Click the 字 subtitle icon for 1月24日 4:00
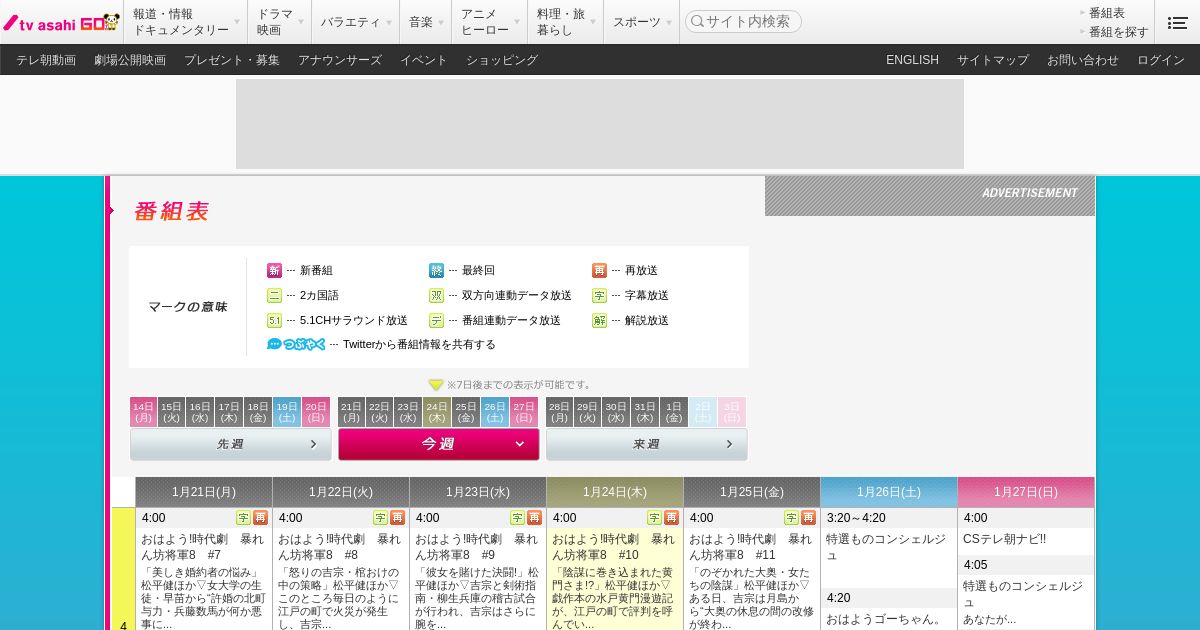This screenshot has height=630, width=1200. (x=654, y=518)
